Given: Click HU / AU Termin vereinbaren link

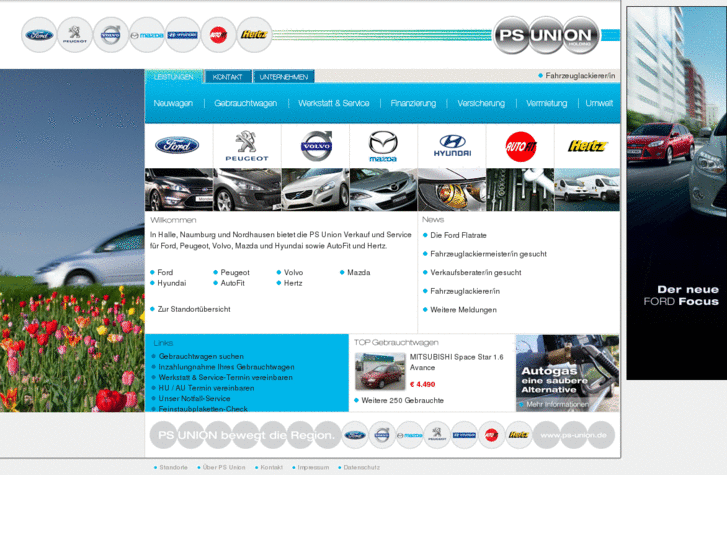Looking at the screenshot, I should point(206,388).
